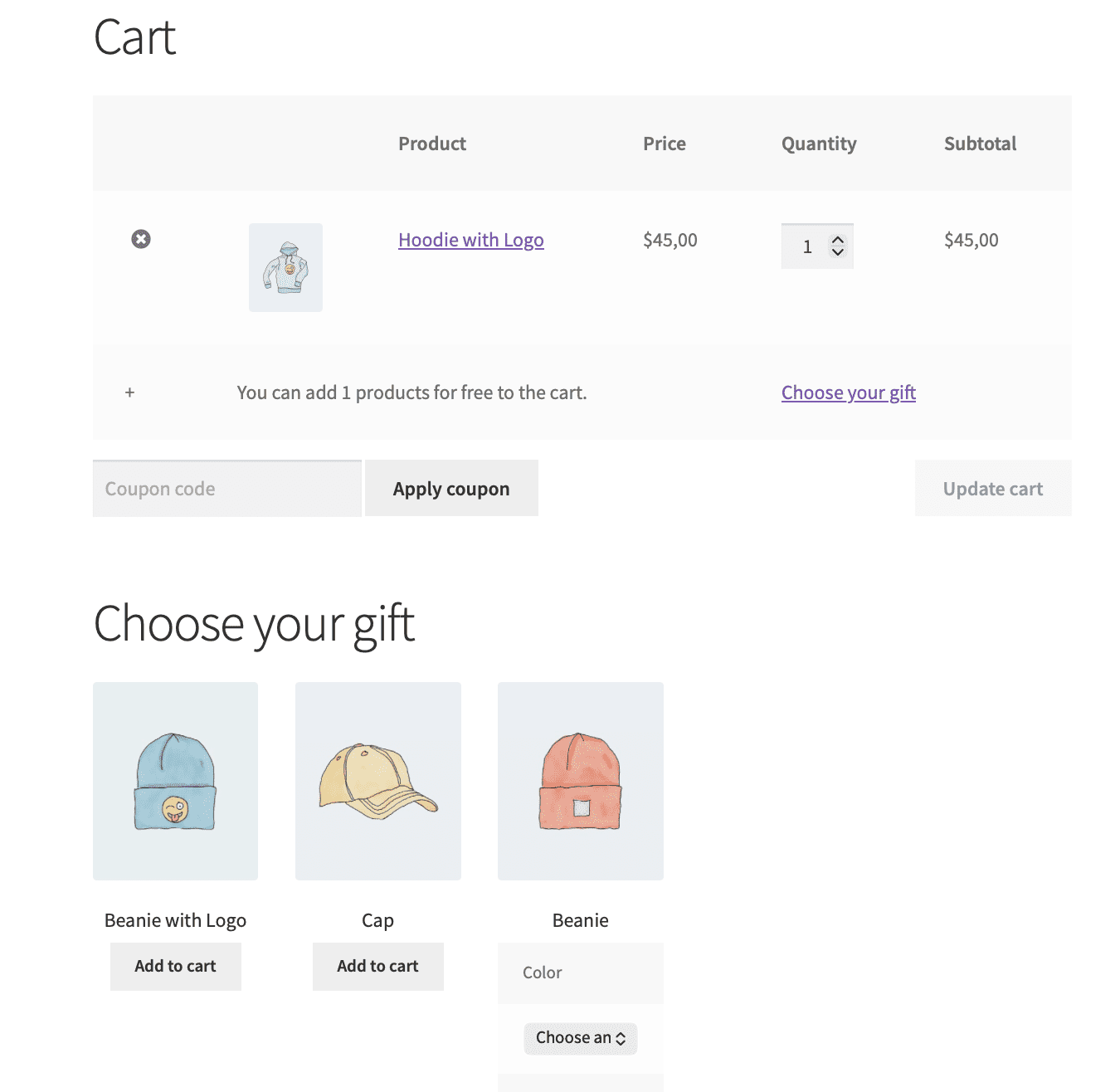
Task: Click the plus icon on the free products row
Action: 129,392
